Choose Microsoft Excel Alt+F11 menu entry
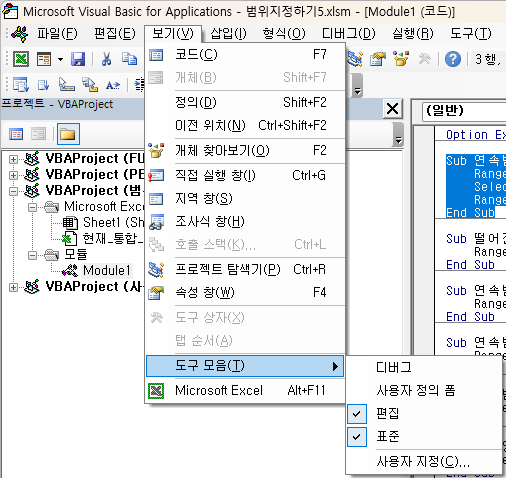 [245, 390]
